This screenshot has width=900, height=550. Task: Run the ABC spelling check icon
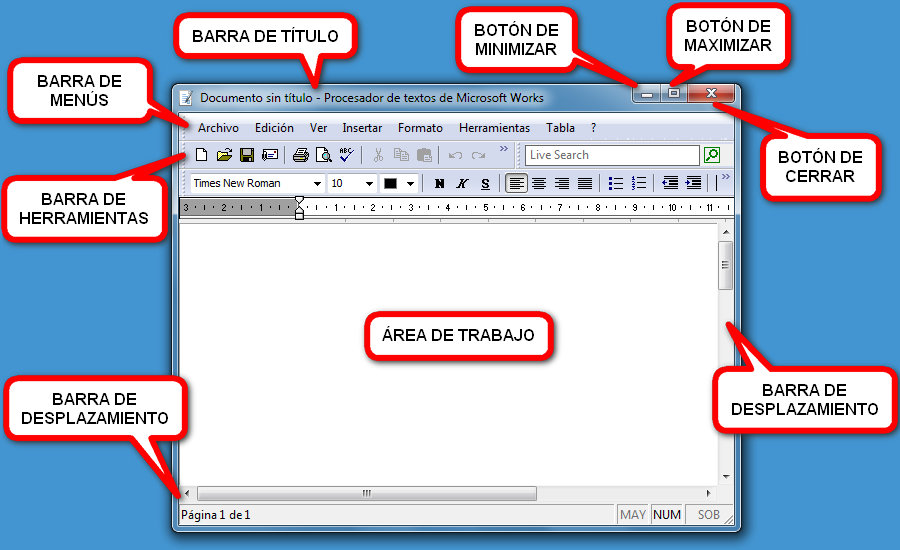[x=346, y=154]
